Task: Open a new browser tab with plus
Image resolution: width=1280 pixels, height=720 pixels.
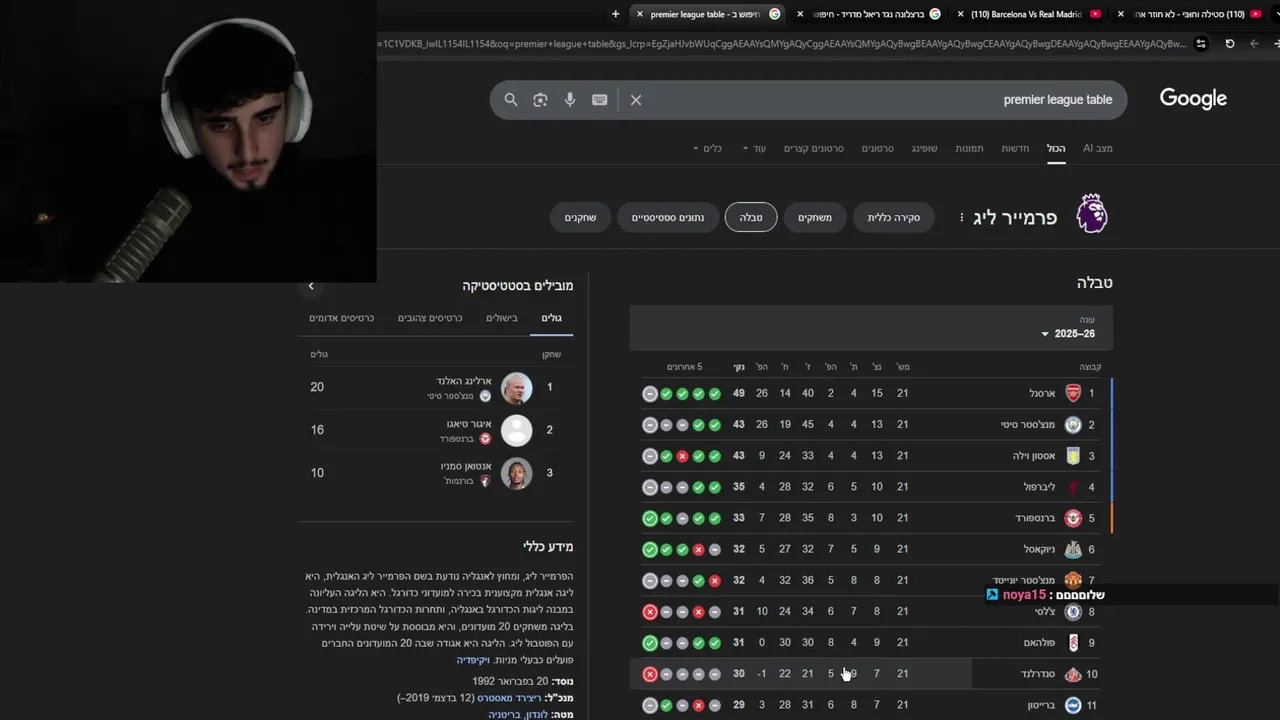Action: tap(615, 14)
